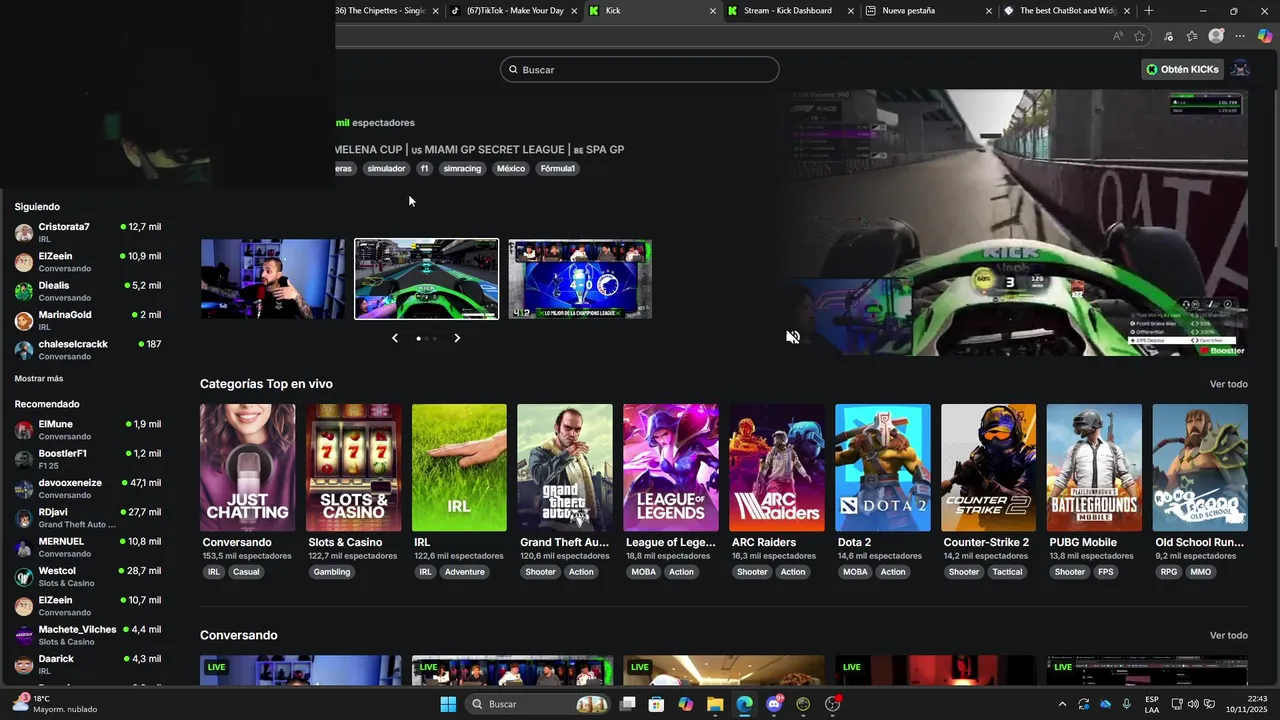Viewport: 1280px width, 720px height.
Task: Click the Fórmula1 tag
Action: click(x=558, y=168)
